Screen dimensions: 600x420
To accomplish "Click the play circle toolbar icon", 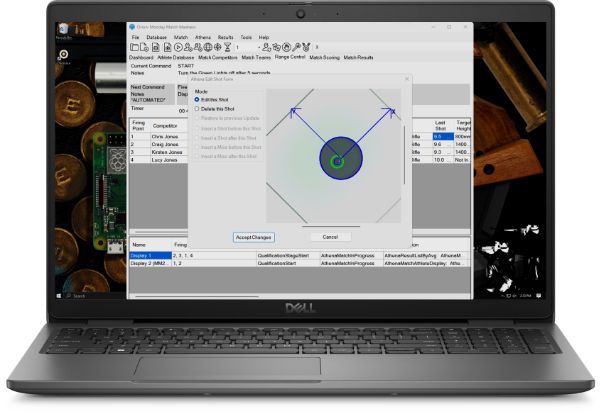I will [178, 47].
